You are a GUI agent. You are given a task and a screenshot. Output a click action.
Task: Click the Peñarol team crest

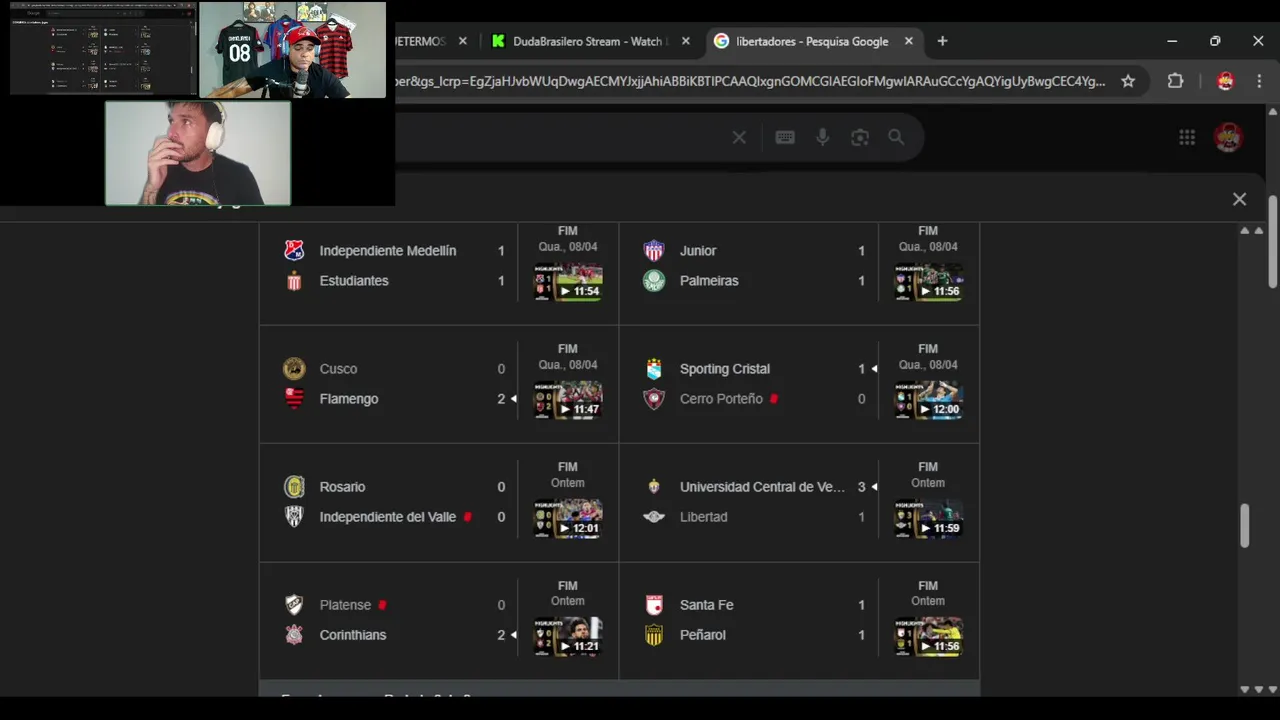click(x=654, y=635)
